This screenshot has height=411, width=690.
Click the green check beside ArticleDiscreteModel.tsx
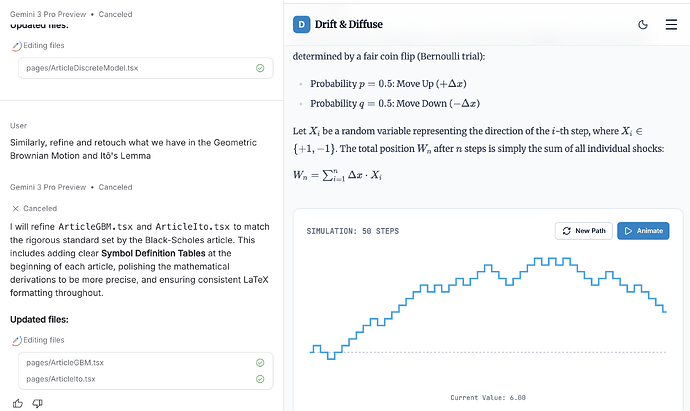260,68
